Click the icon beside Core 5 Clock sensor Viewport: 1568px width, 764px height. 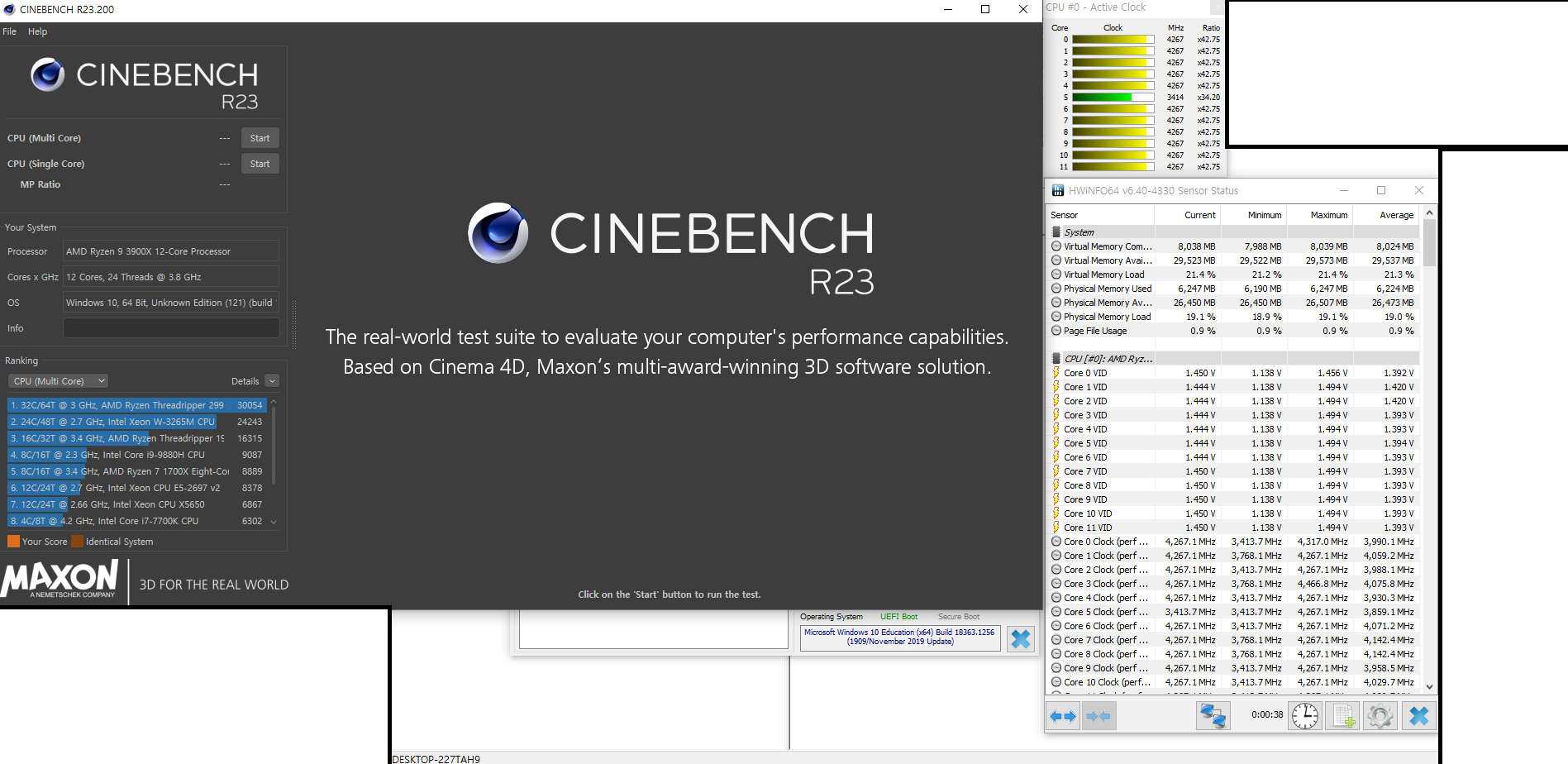click(1056, 612)
